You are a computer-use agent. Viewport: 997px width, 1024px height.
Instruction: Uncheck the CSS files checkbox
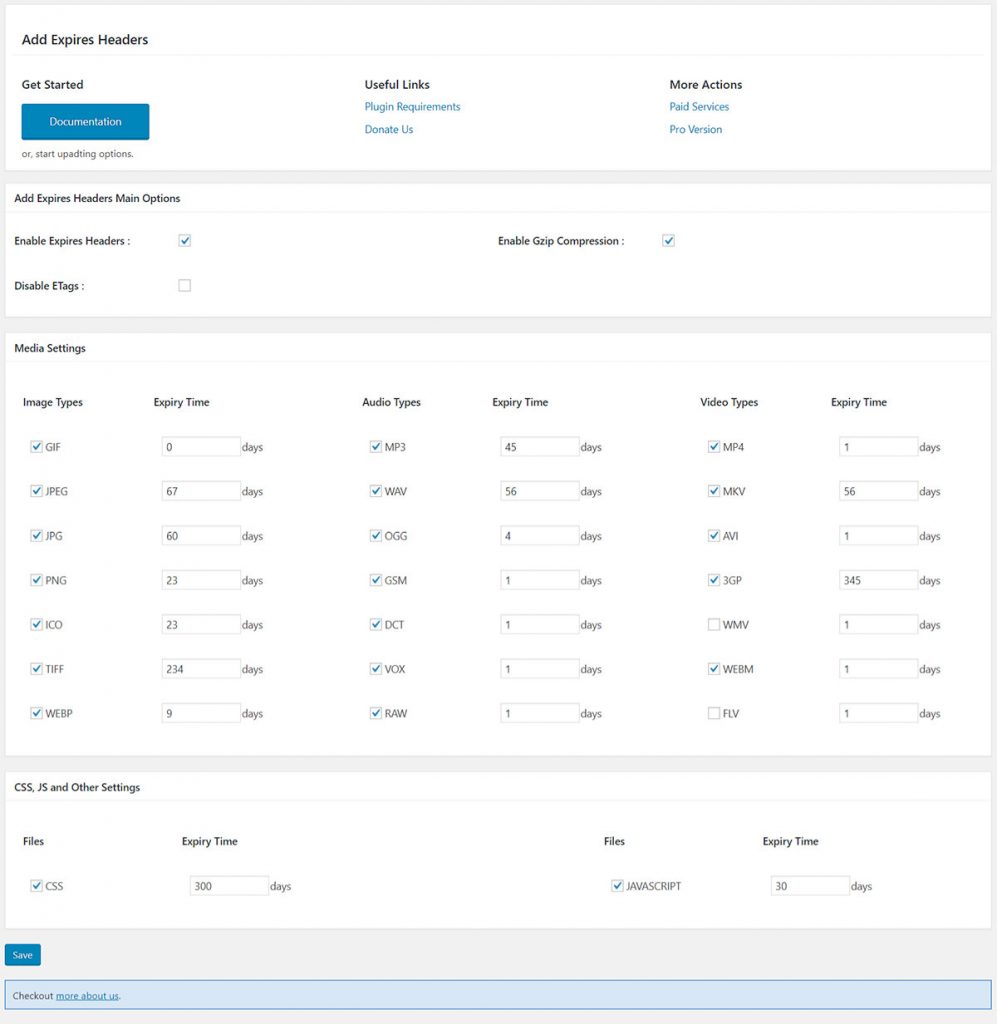point(37,886)
